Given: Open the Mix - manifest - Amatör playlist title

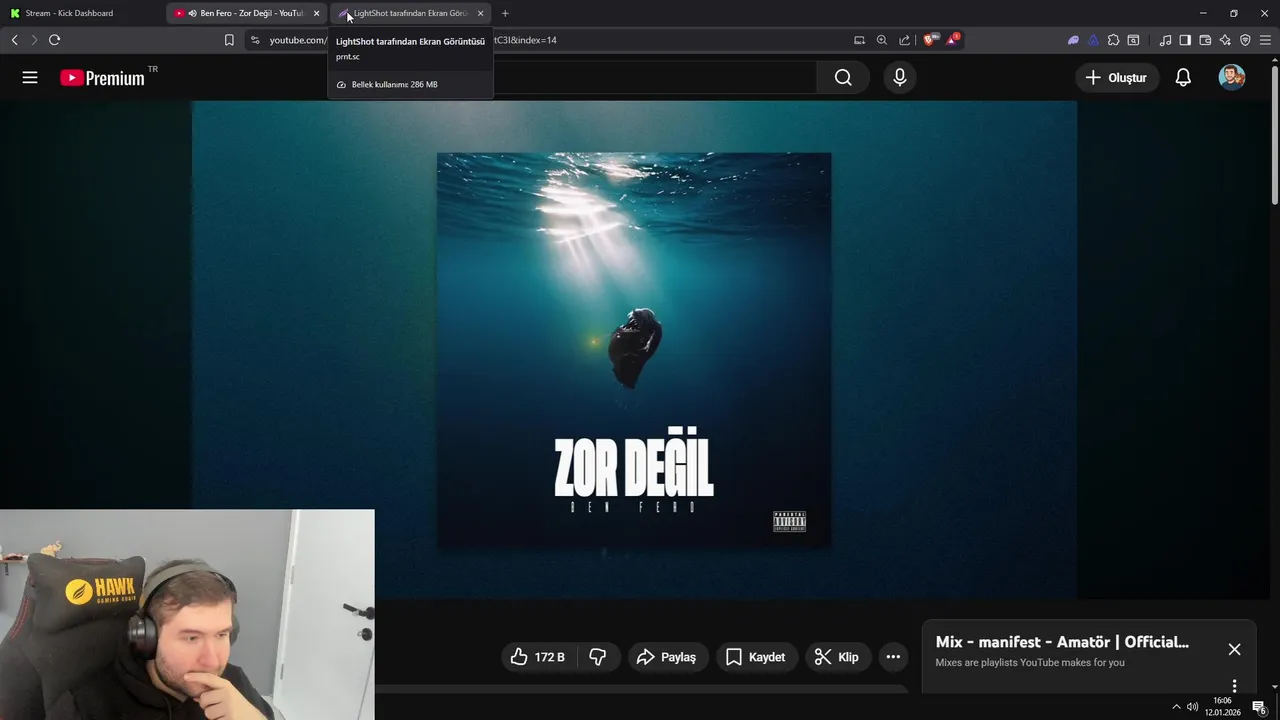Looking at the screenshot, I should coord(1062,642).
